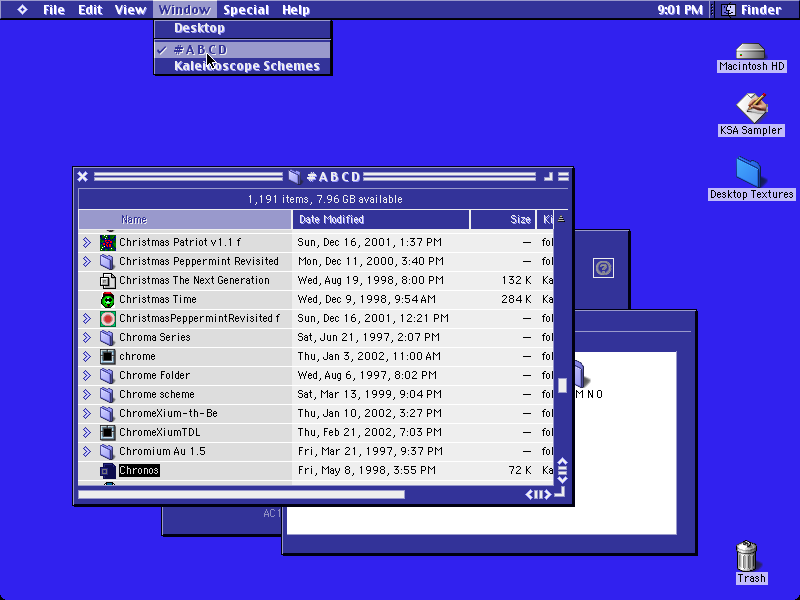Expand the Christmas Patriot v1.1 f folder

coord(87,242)
